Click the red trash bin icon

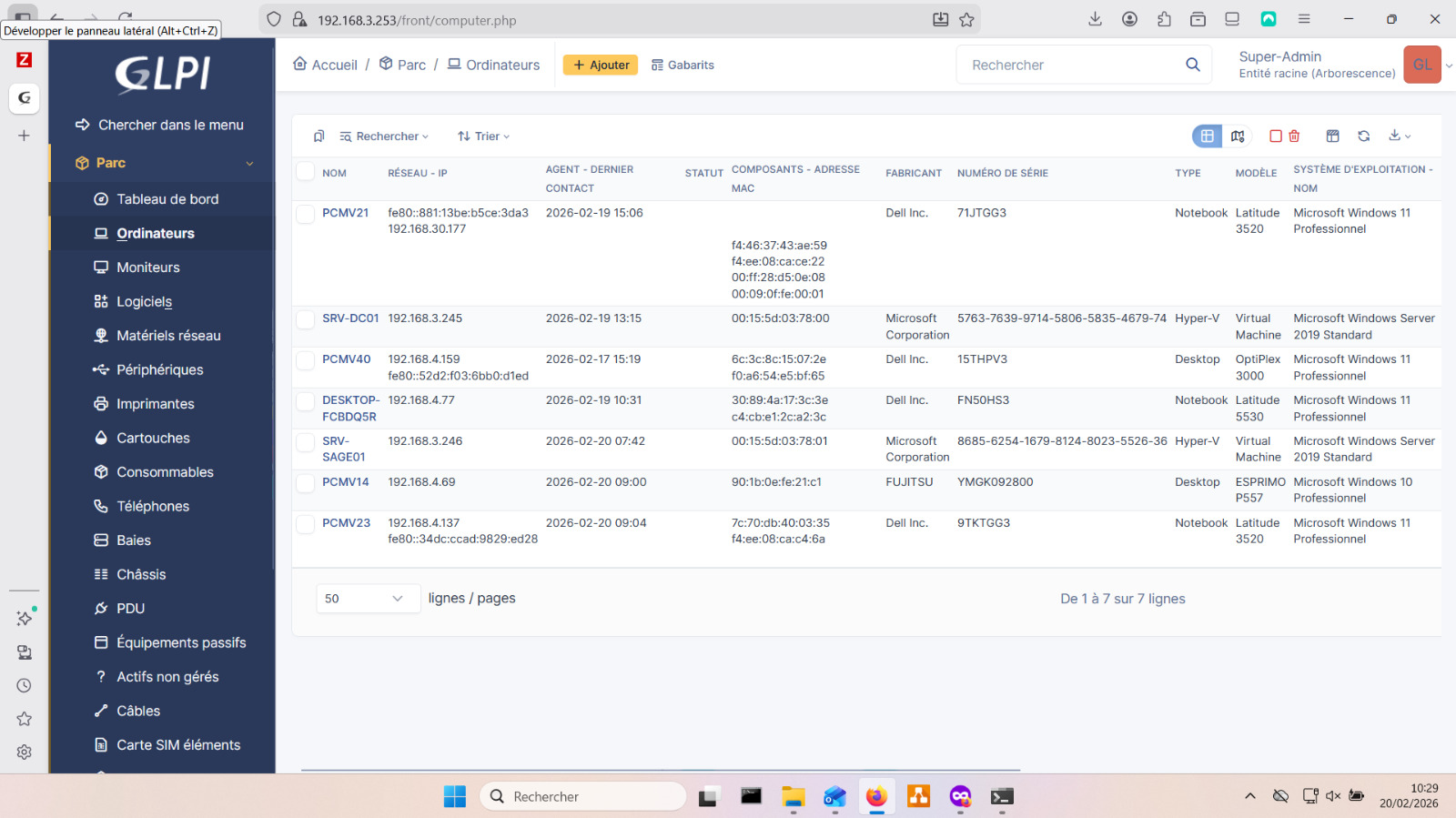tap(1294, 136)
